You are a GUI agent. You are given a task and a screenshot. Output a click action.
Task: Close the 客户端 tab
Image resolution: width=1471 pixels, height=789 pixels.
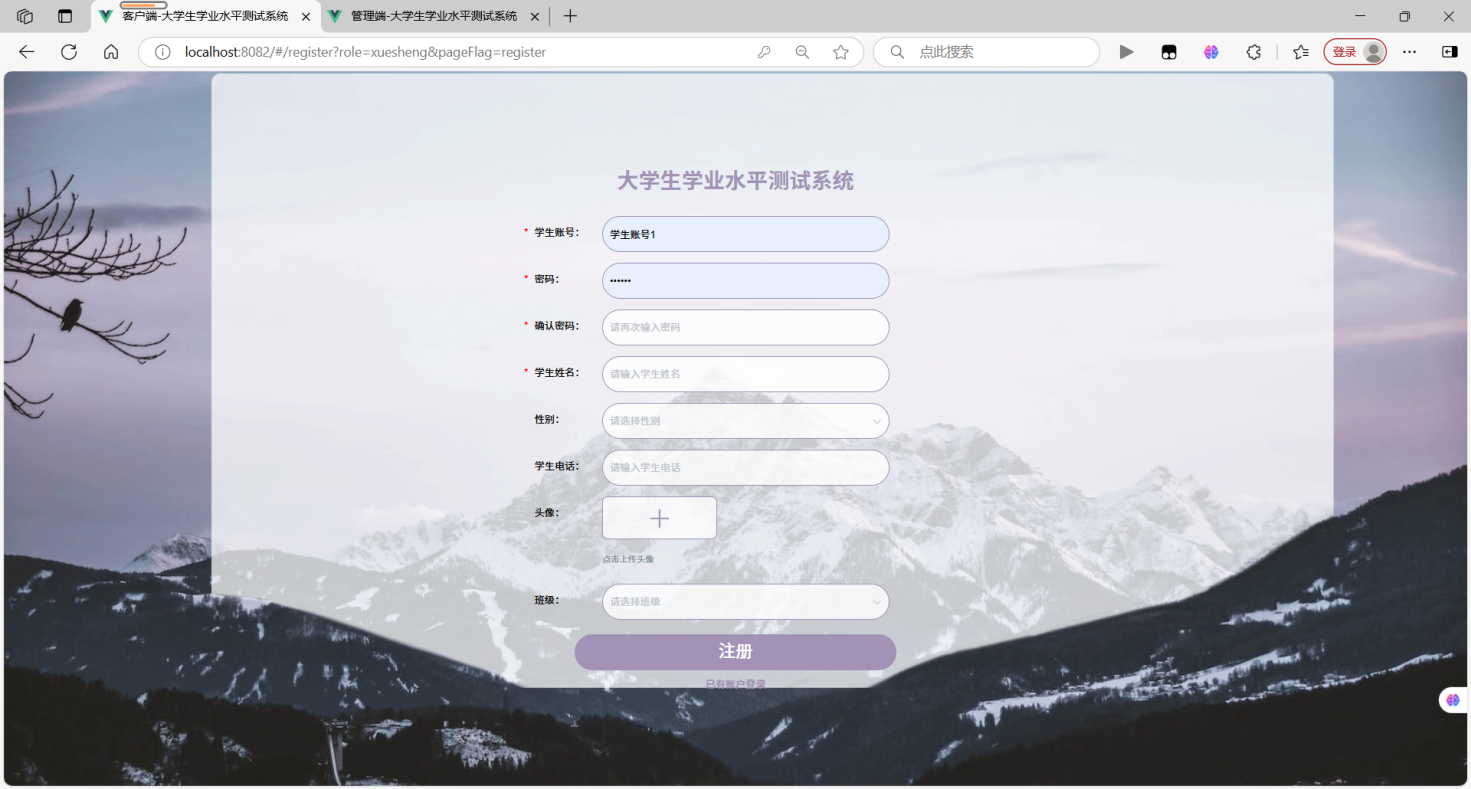click(306, 17)
